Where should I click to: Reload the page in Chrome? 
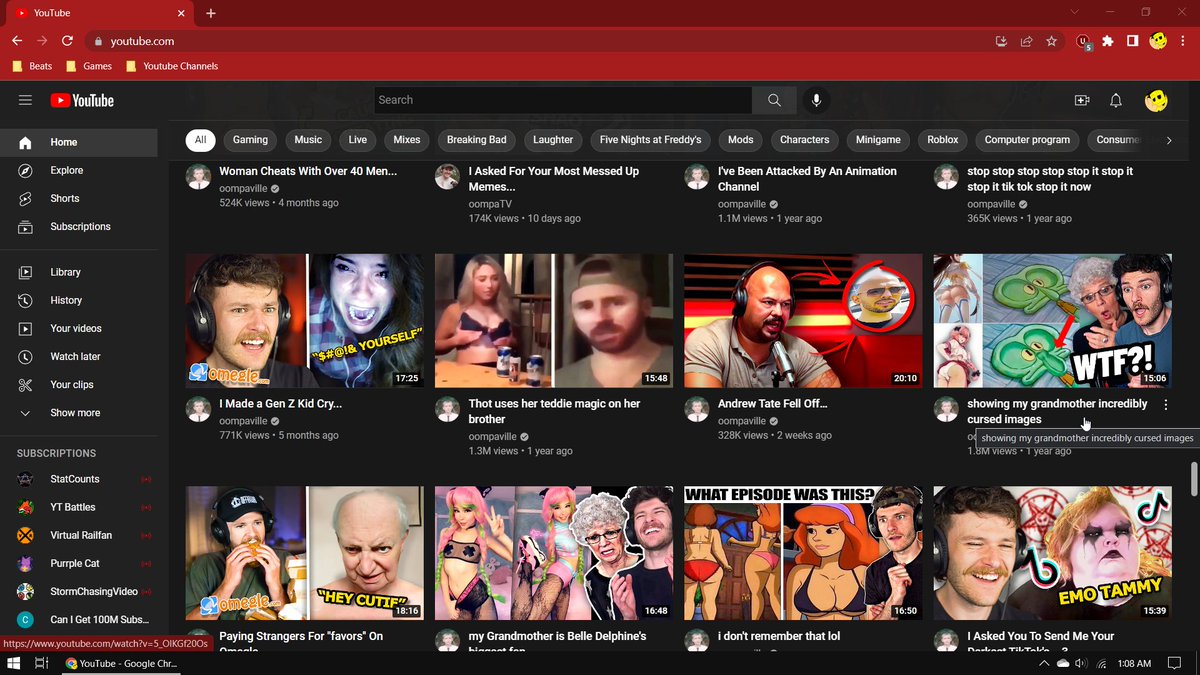tap(67, 41)
